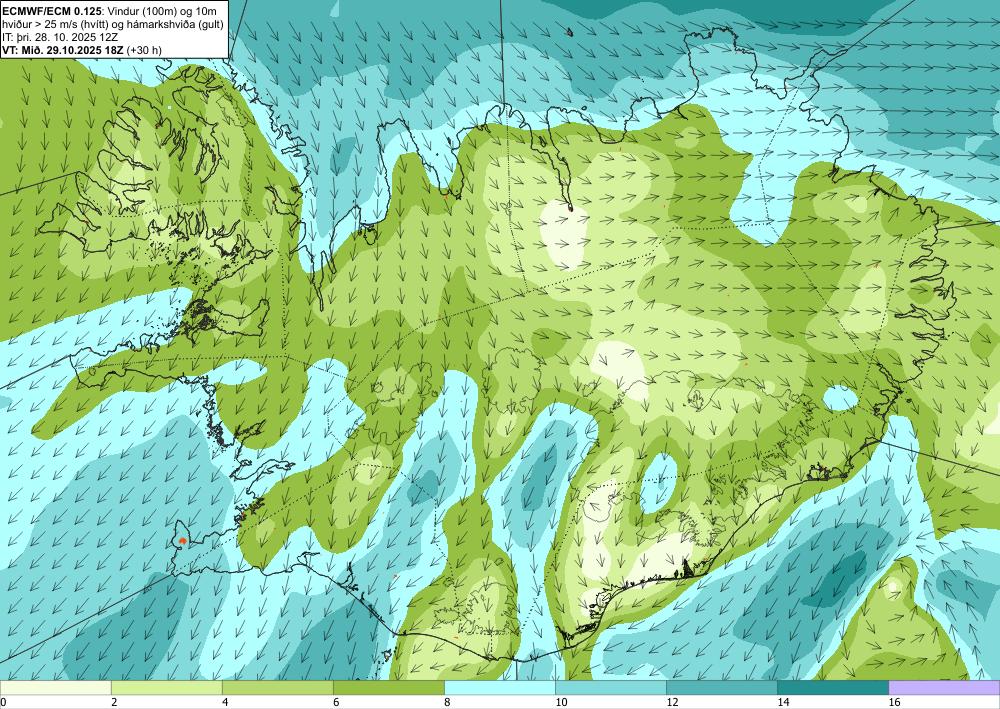Pick the 12–14 m/s teal legend segment
The height and width of the screenshot is (709, 1000).
[x=721, y=688]
